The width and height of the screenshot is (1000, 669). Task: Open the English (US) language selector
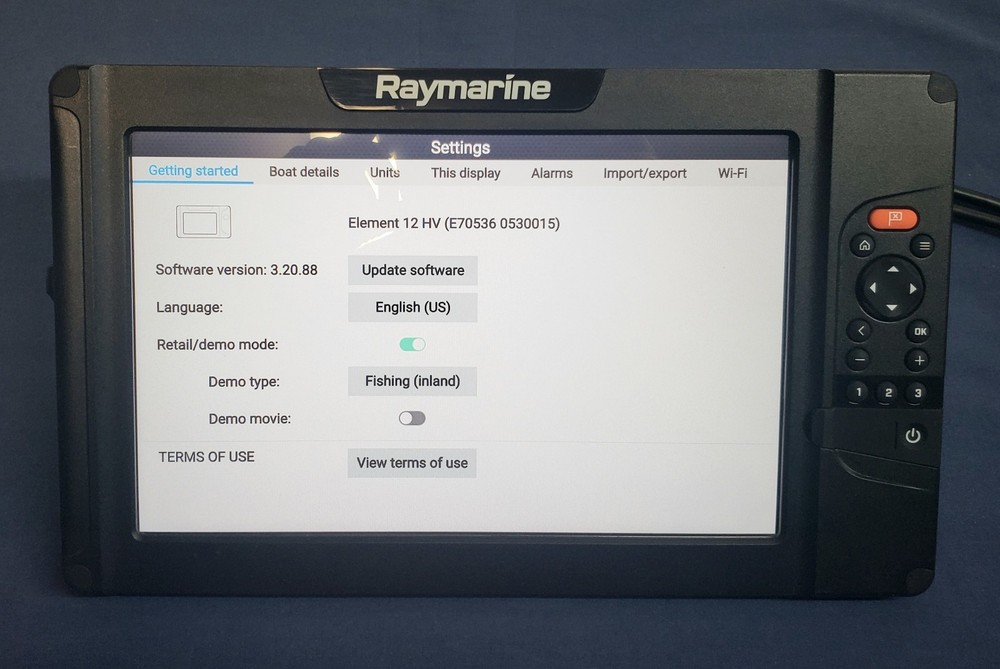pos(413,307)
